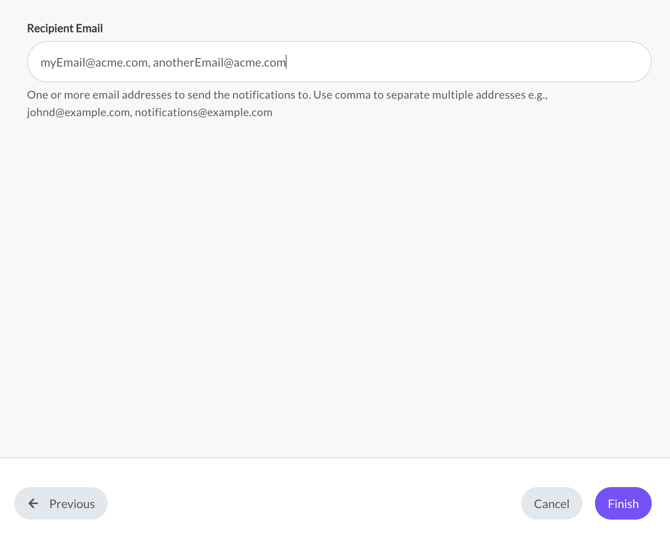Click the word "acme.com" in the first address
The image size is (670, 539).
[122, 62]
